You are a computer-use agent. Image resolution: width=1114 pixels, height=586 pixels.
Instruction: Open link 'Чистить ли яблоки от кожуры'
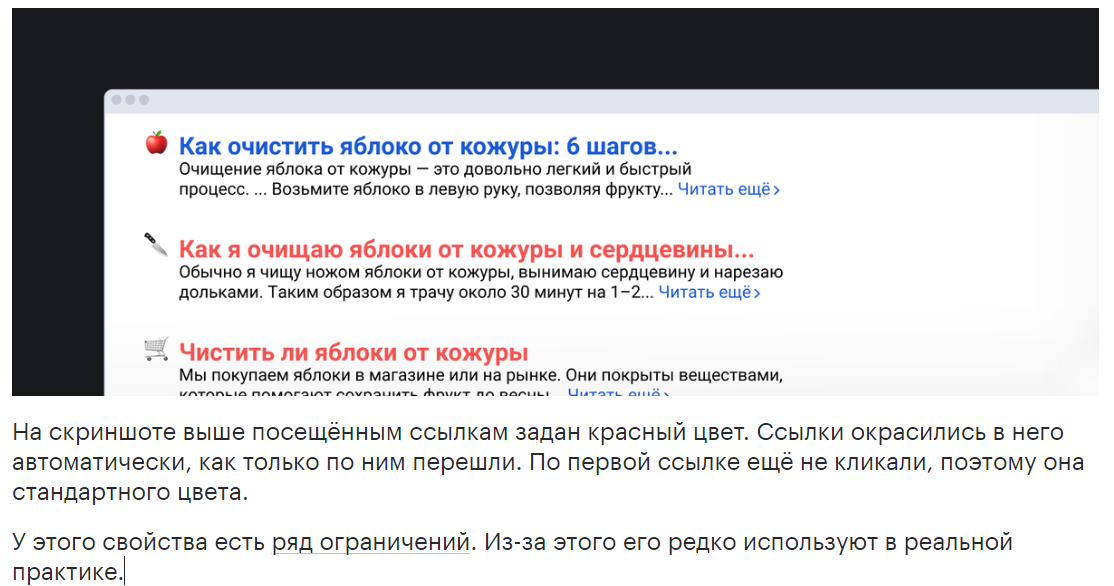[x=353, y=352]
